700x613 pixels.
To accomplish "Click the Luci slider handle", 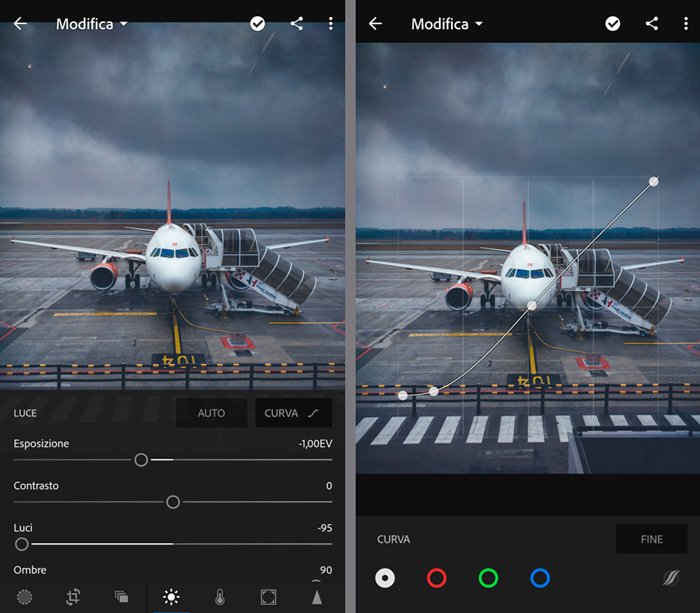I will pos(21,544).
